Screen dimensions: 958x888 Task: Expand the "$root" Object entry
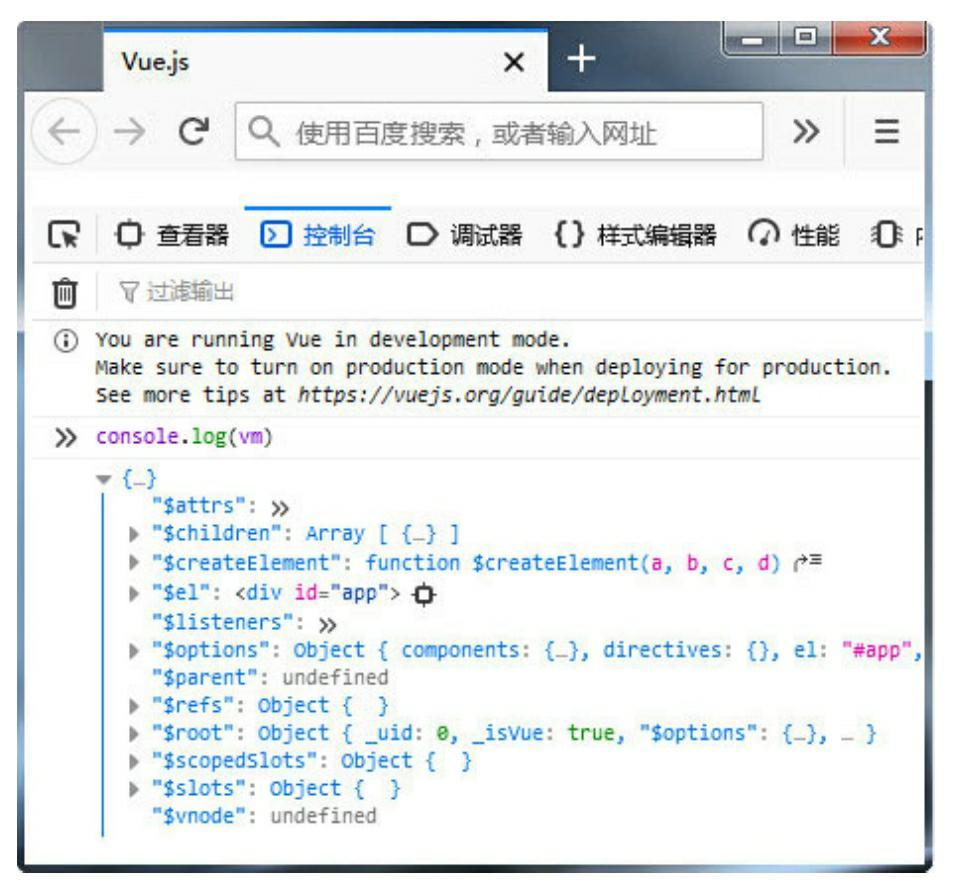pos(134,734)
